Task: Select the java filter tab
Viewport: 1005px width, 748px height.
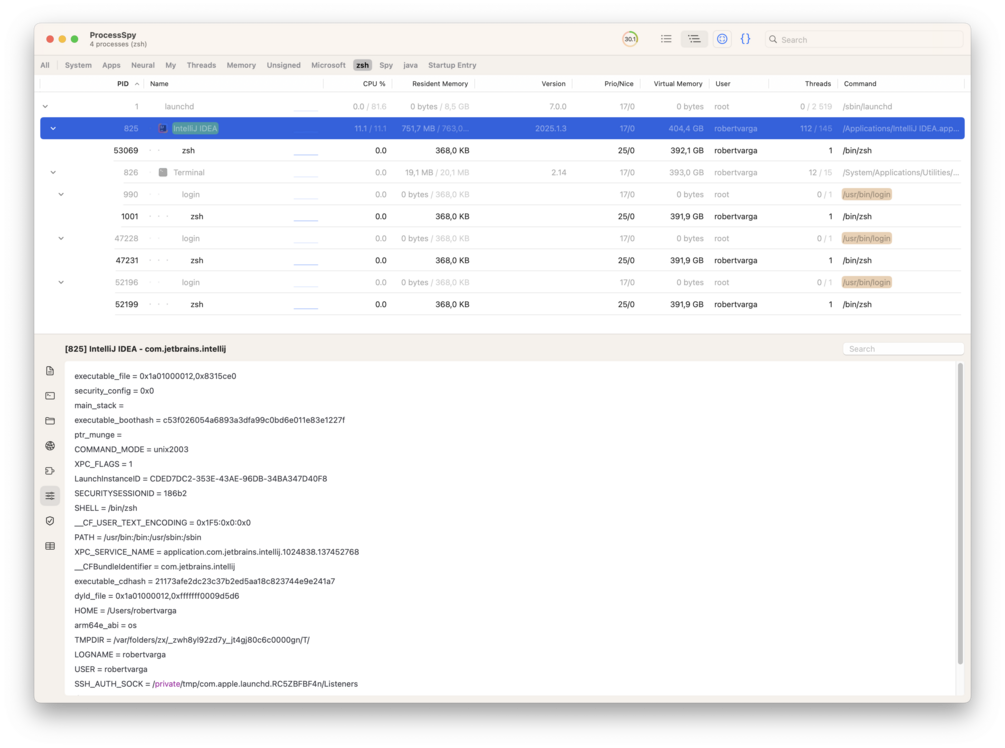Action: (410, 65)
